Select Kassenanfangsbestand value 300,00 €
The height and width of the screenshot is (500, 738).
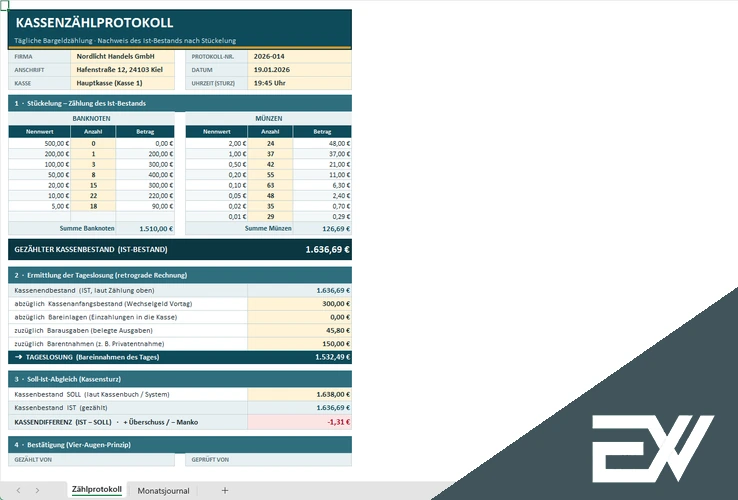click(299, 304)
